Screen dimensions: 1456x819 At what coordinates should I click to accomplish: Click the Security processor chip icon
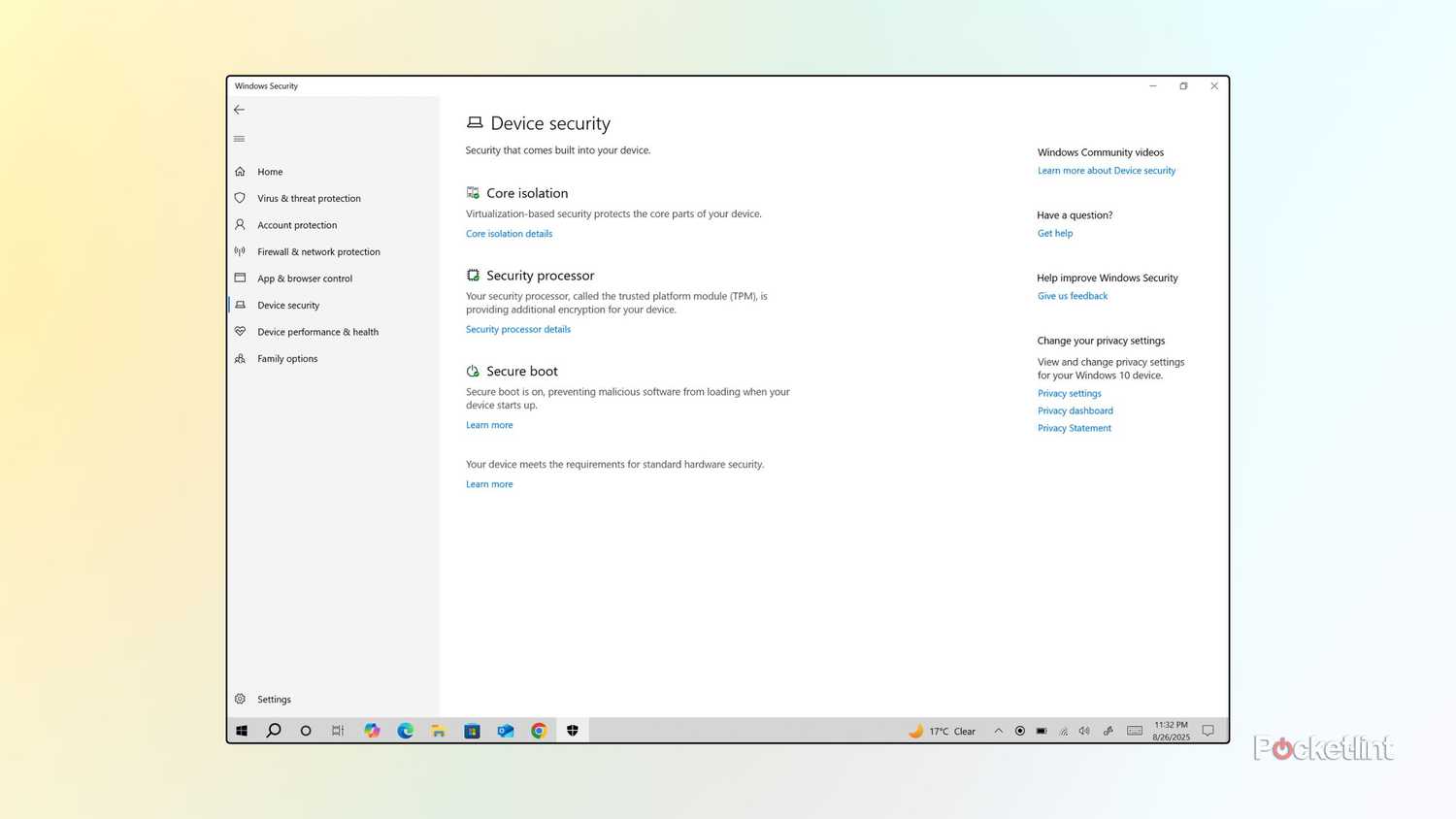click(x=473, y=275)
